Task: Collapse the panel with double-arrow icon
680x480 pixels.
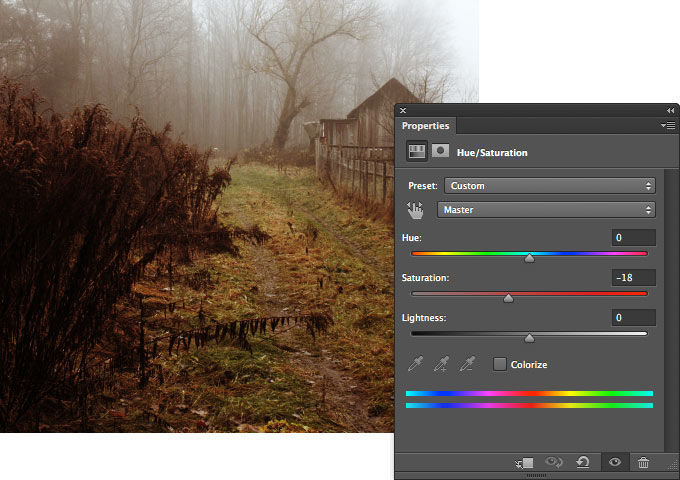Action: (x=670, y=110)
